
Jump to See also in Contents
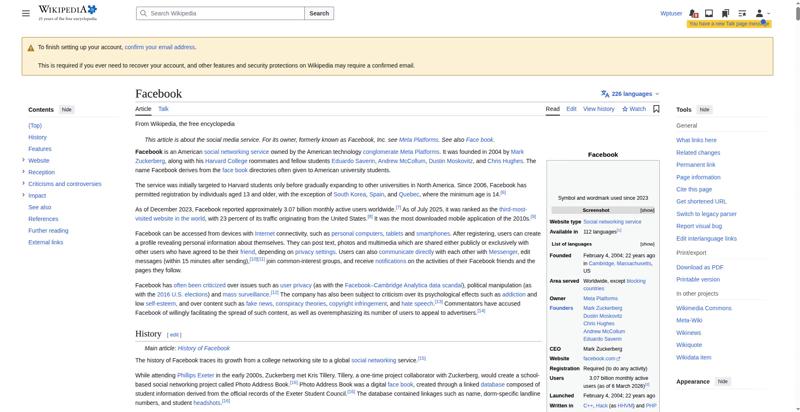click(x=40, y=207)
